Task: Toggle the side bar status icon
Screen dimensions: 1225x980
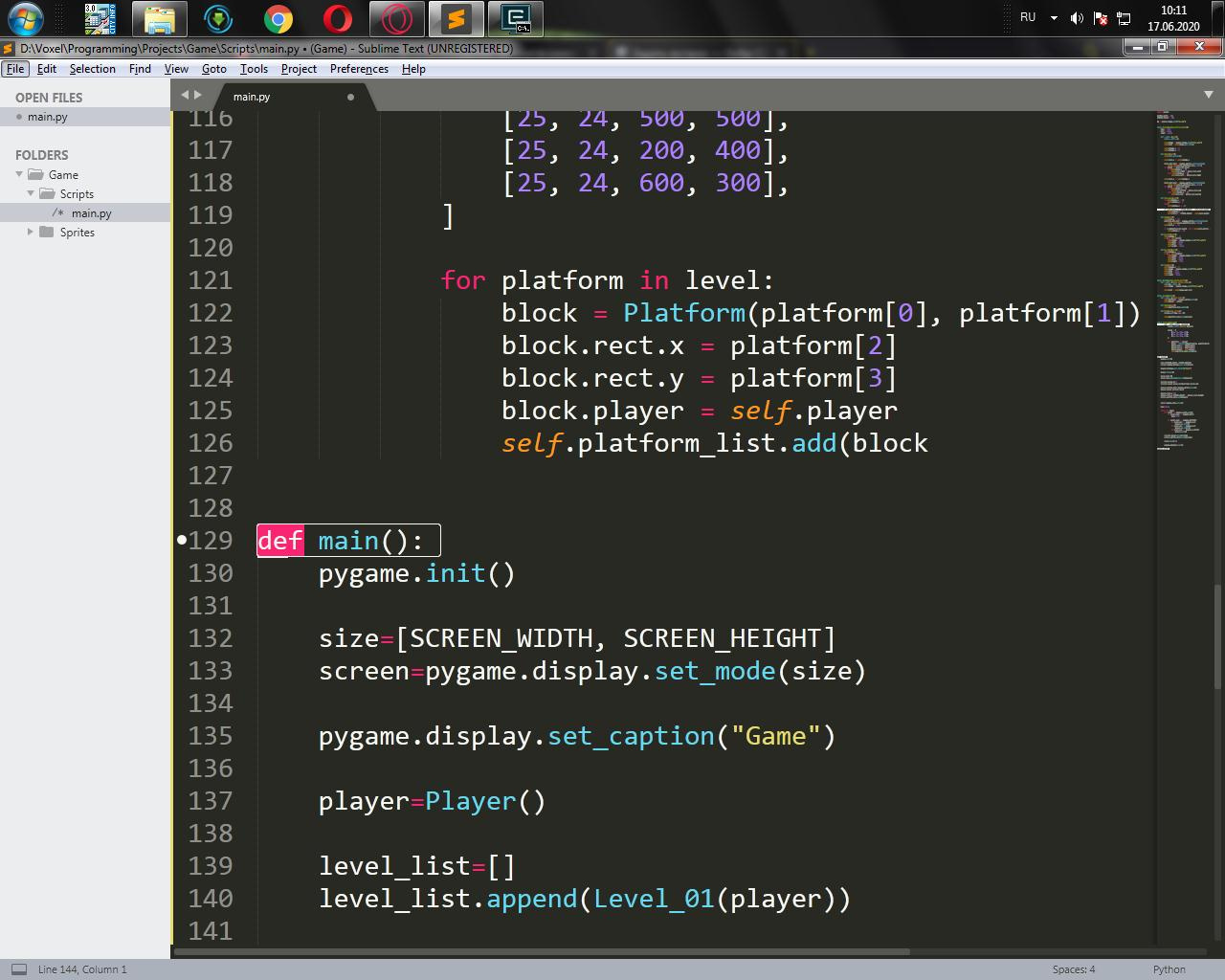Action: pyautogui.click(x=18, y=969)
